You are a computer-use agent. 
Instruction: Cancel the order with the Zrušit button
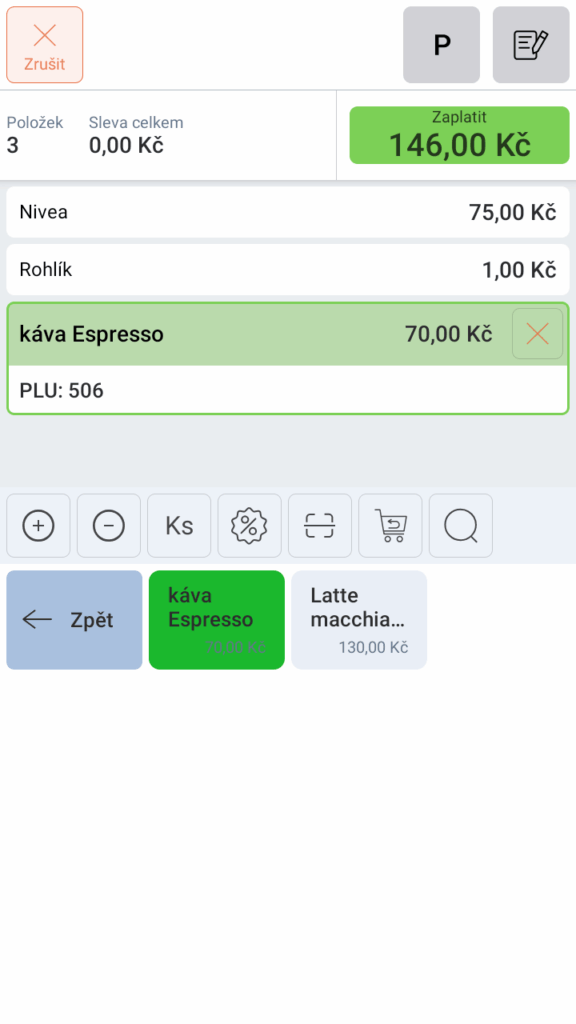(45, 45)
